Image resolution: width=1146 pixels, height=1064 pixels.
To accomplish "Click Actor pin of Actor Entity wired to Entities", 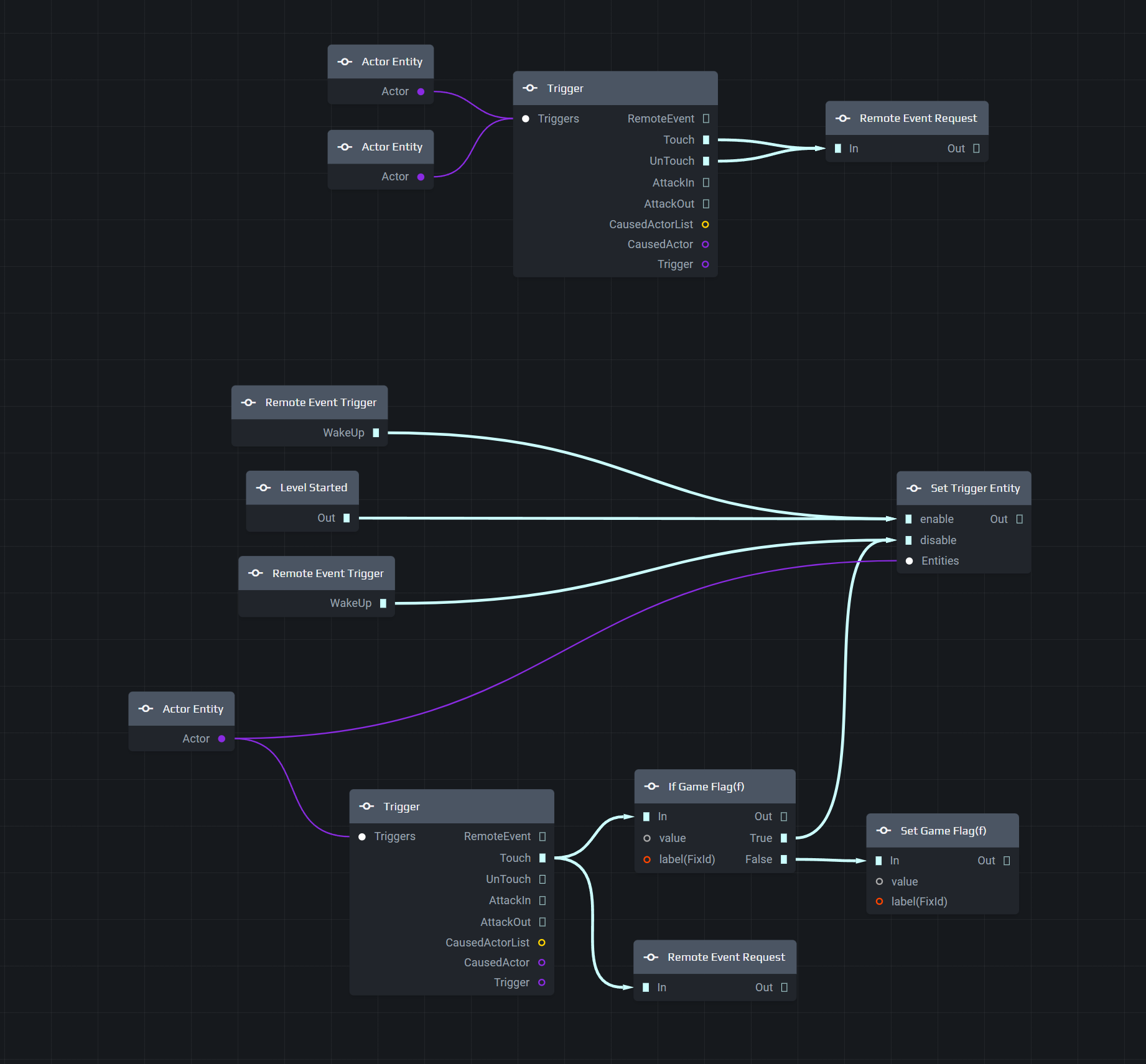I will coord(221,739).
